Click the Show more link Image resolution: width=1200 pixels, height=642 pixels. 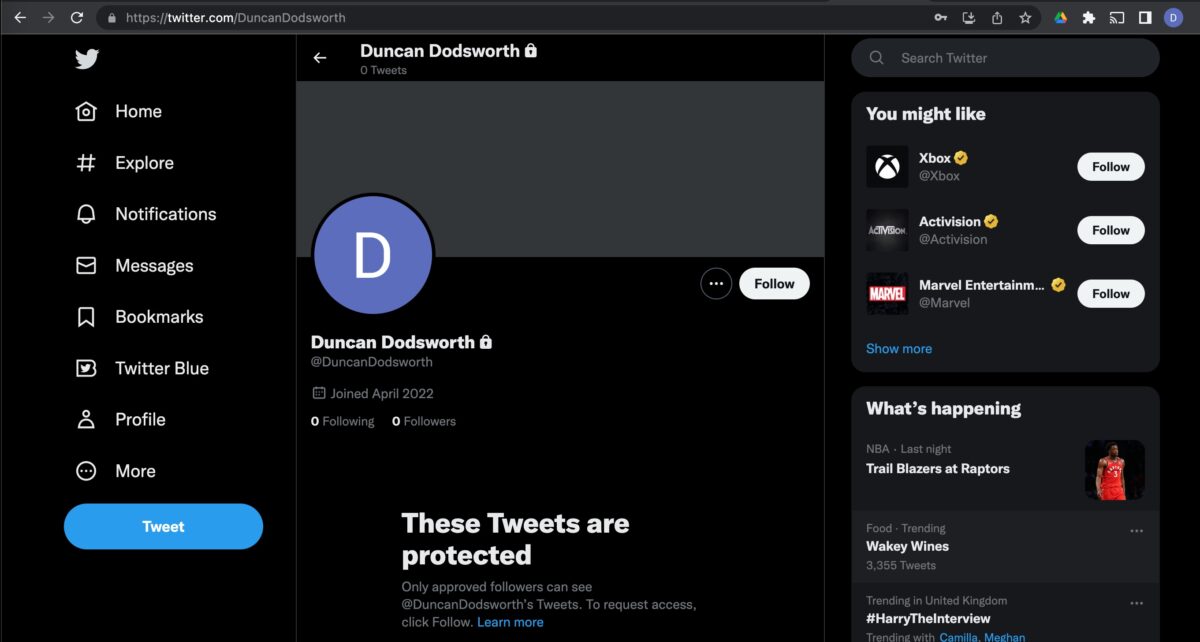898,349
